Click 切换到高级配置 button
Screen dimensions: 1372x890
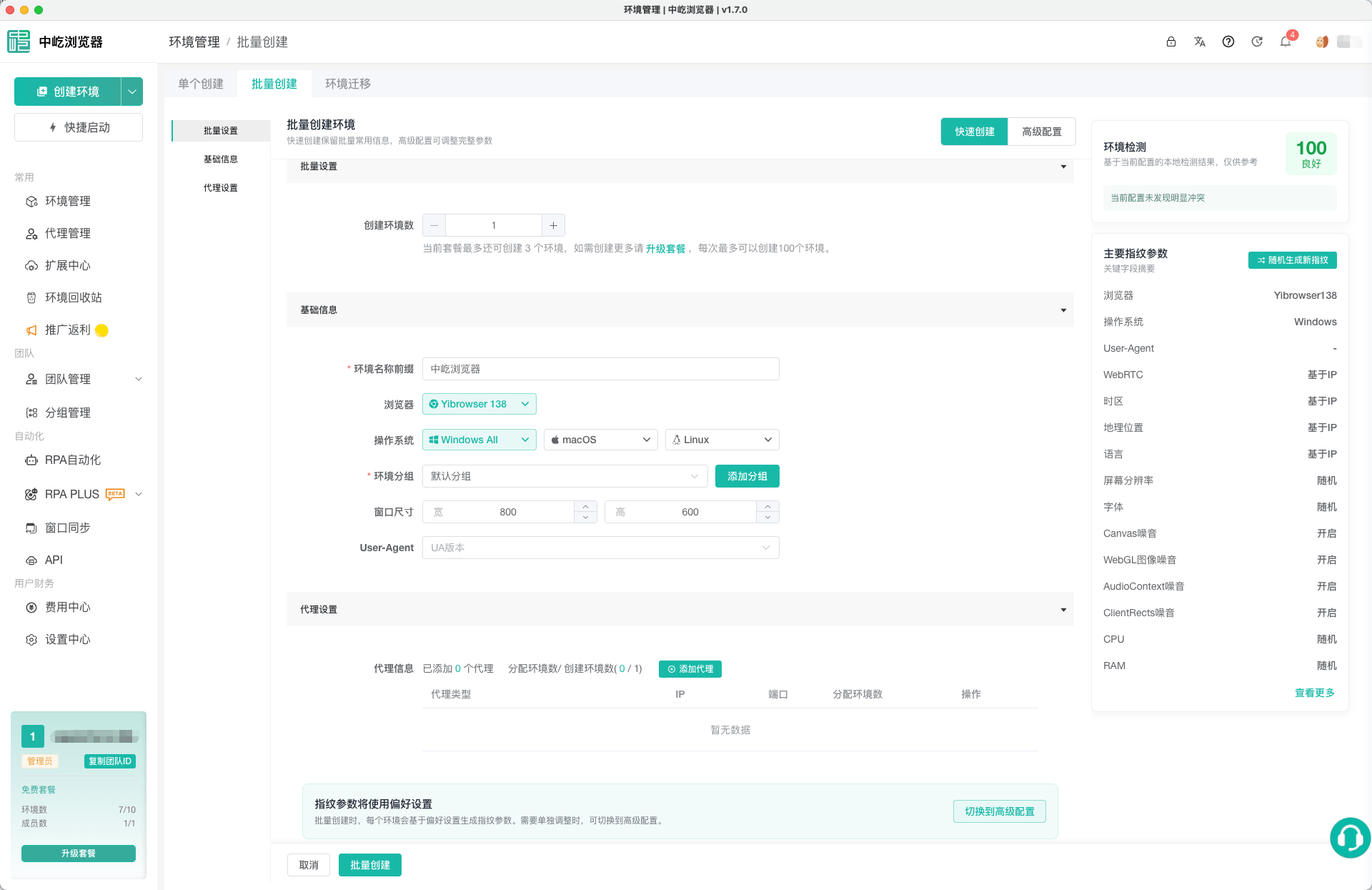pyautogui.click(x=1000, y=811)
